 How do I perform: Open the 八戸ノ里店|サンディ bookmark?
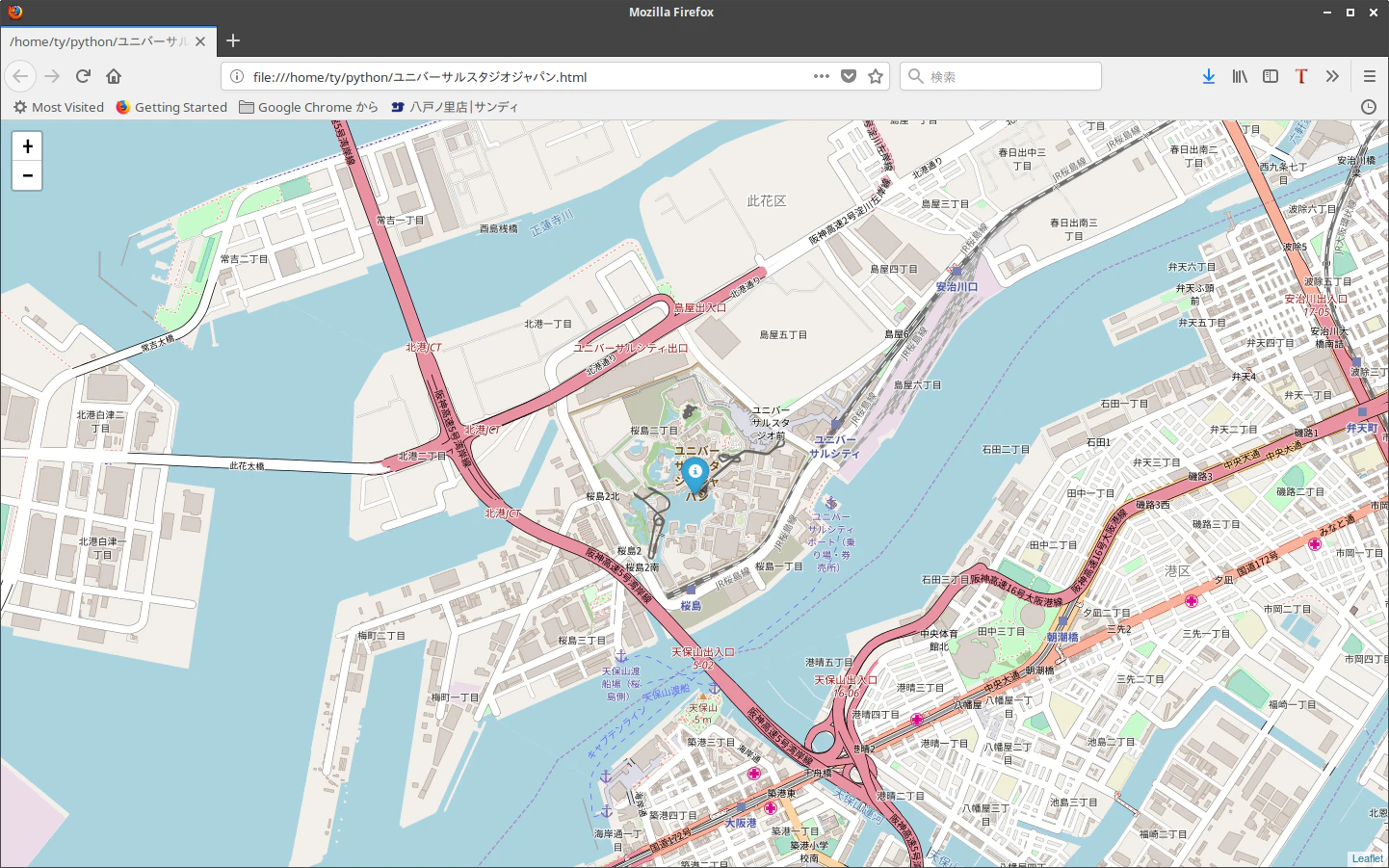455,107
